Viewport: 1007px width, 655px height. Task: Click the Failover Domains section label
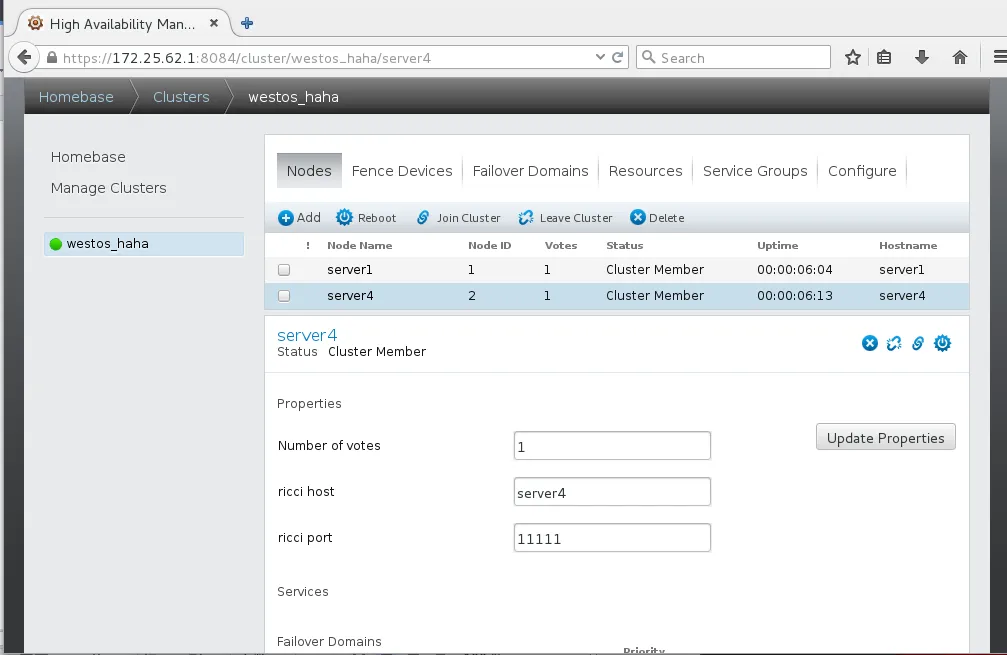(x=329, y=642)
